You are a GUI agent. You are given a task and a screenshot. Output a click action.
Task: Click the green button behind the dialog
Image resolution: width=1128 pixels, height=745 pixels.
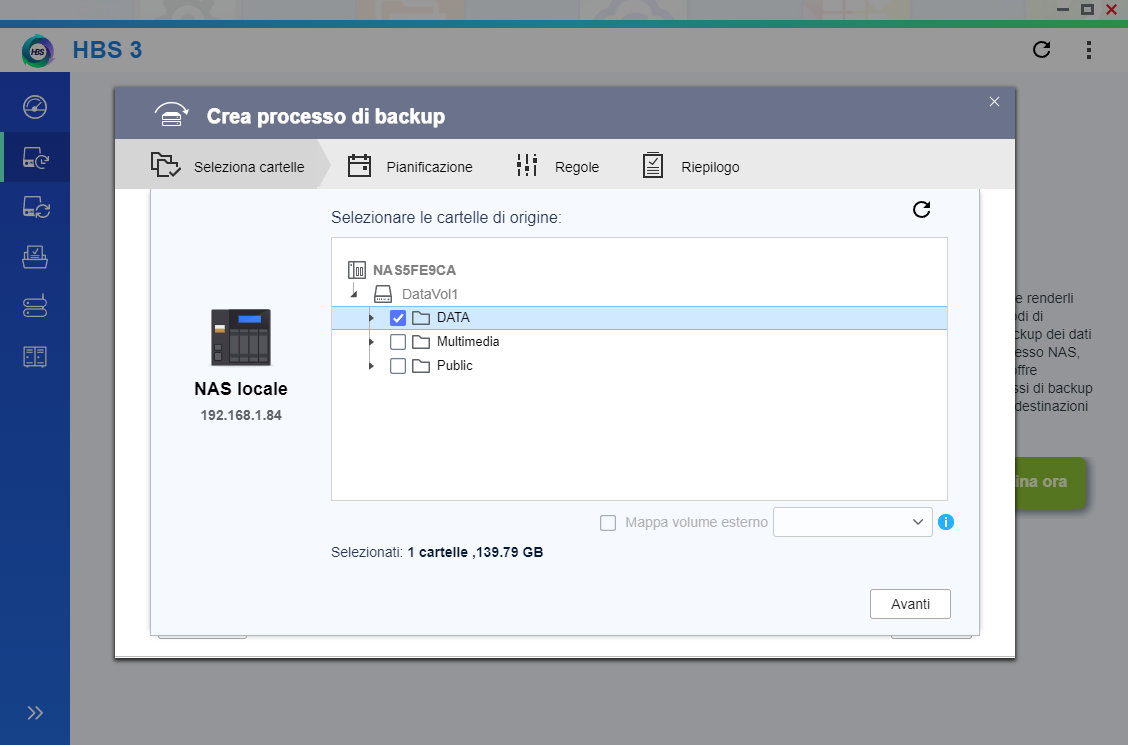tap(1050, 482)
